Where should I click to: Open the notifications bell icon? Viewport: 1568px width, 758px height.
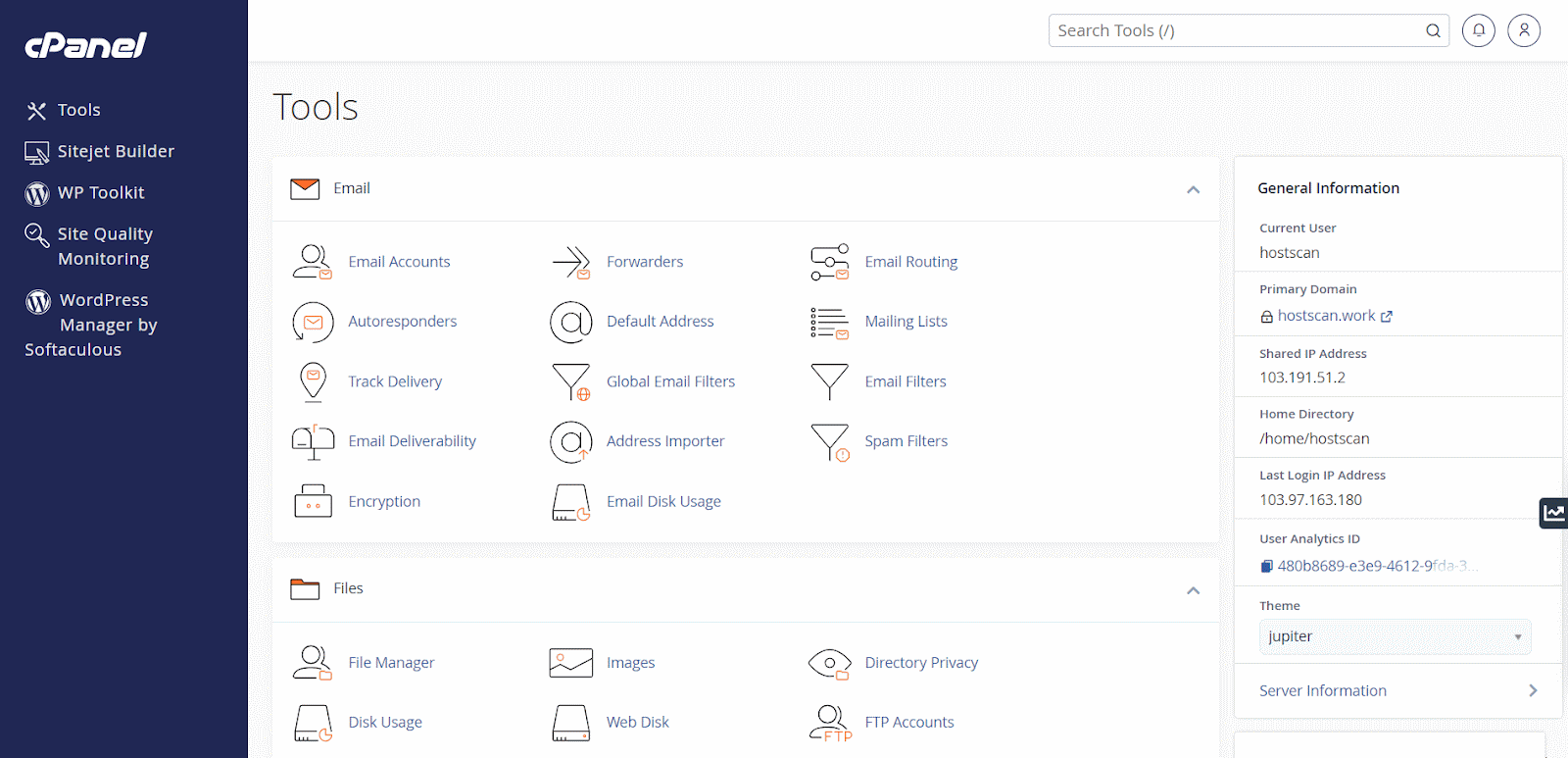(x=1479, y=30)
